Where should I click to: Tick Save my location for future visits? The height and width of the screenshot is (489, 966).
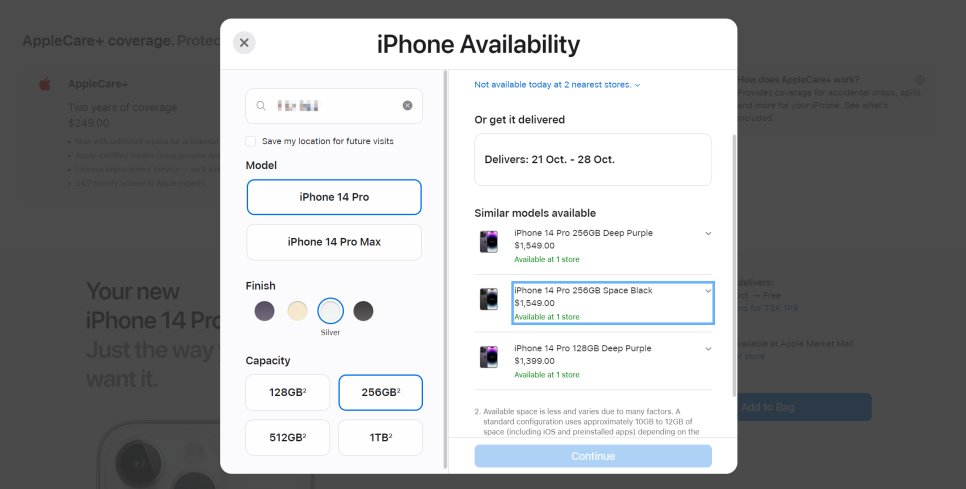(251, 141)
